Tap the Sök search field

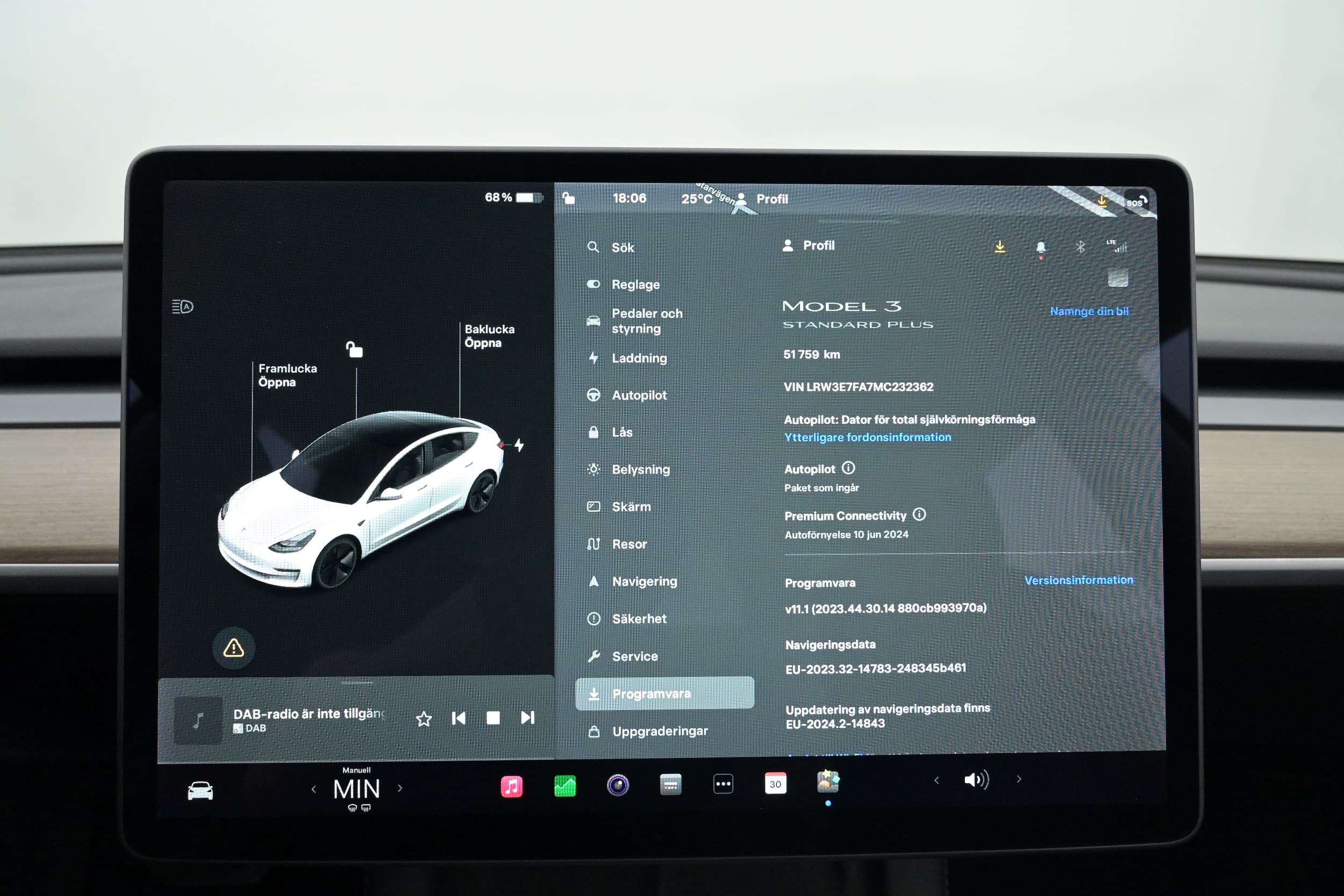click(623, 247)
